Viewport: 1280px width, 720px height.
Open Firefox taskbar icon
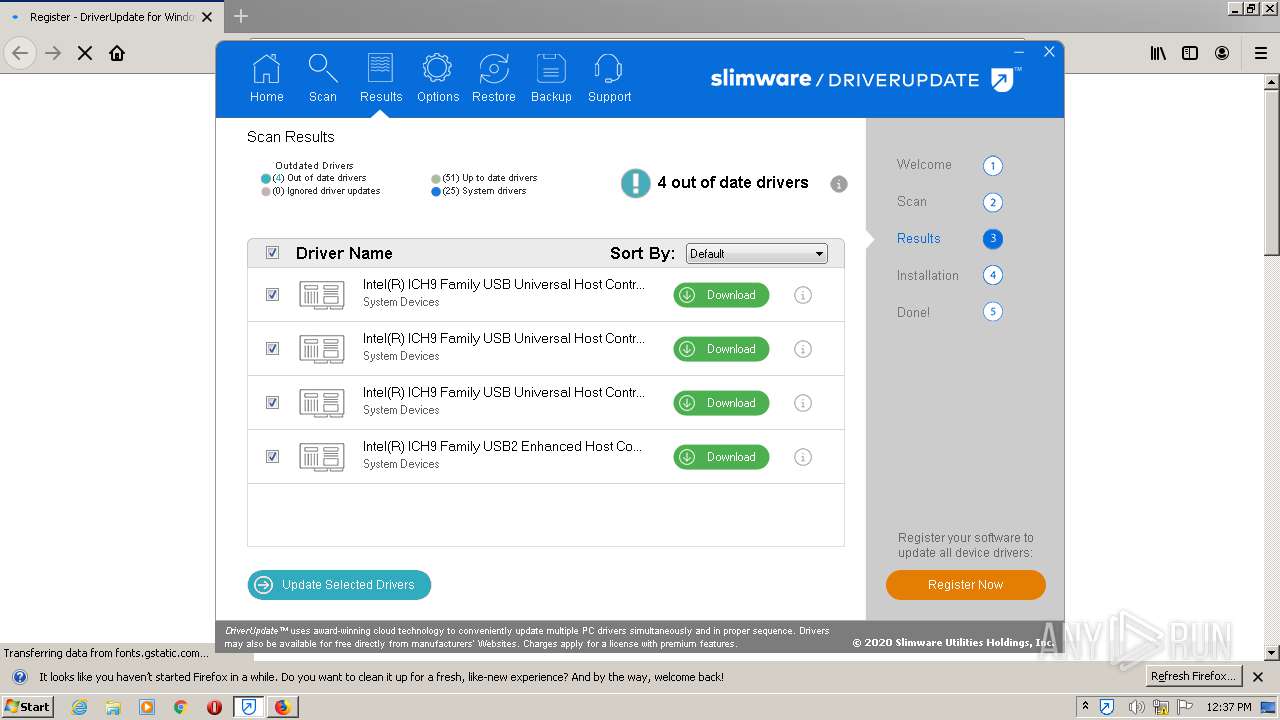point(282,707)
